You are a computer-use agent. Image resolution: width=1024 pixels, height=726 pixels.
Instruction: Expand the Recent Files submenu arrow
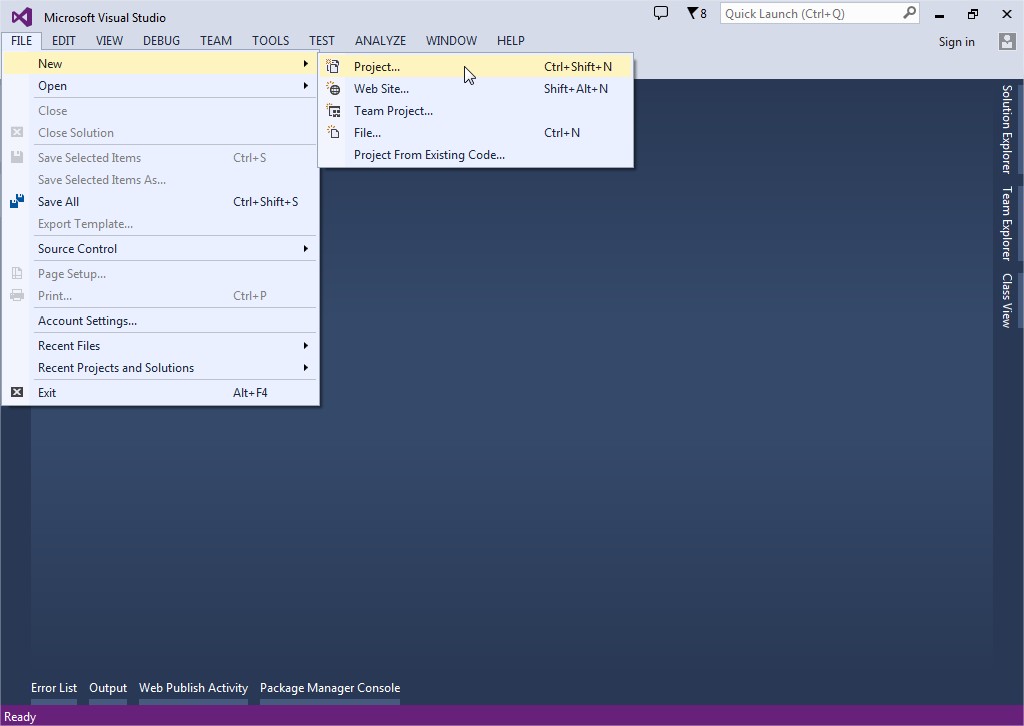click(305, 345)
